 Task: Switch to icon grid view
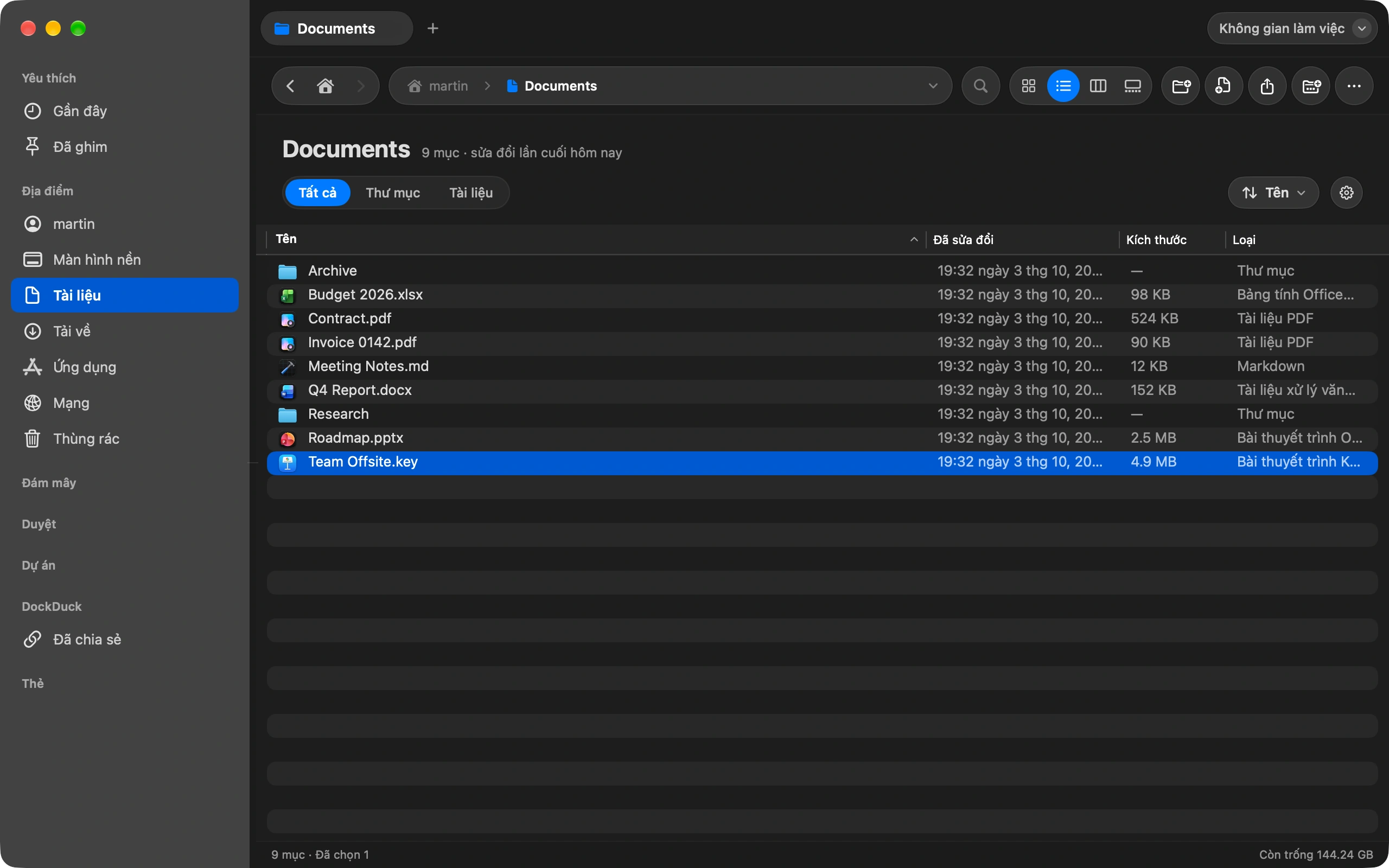coord(1029,86)
